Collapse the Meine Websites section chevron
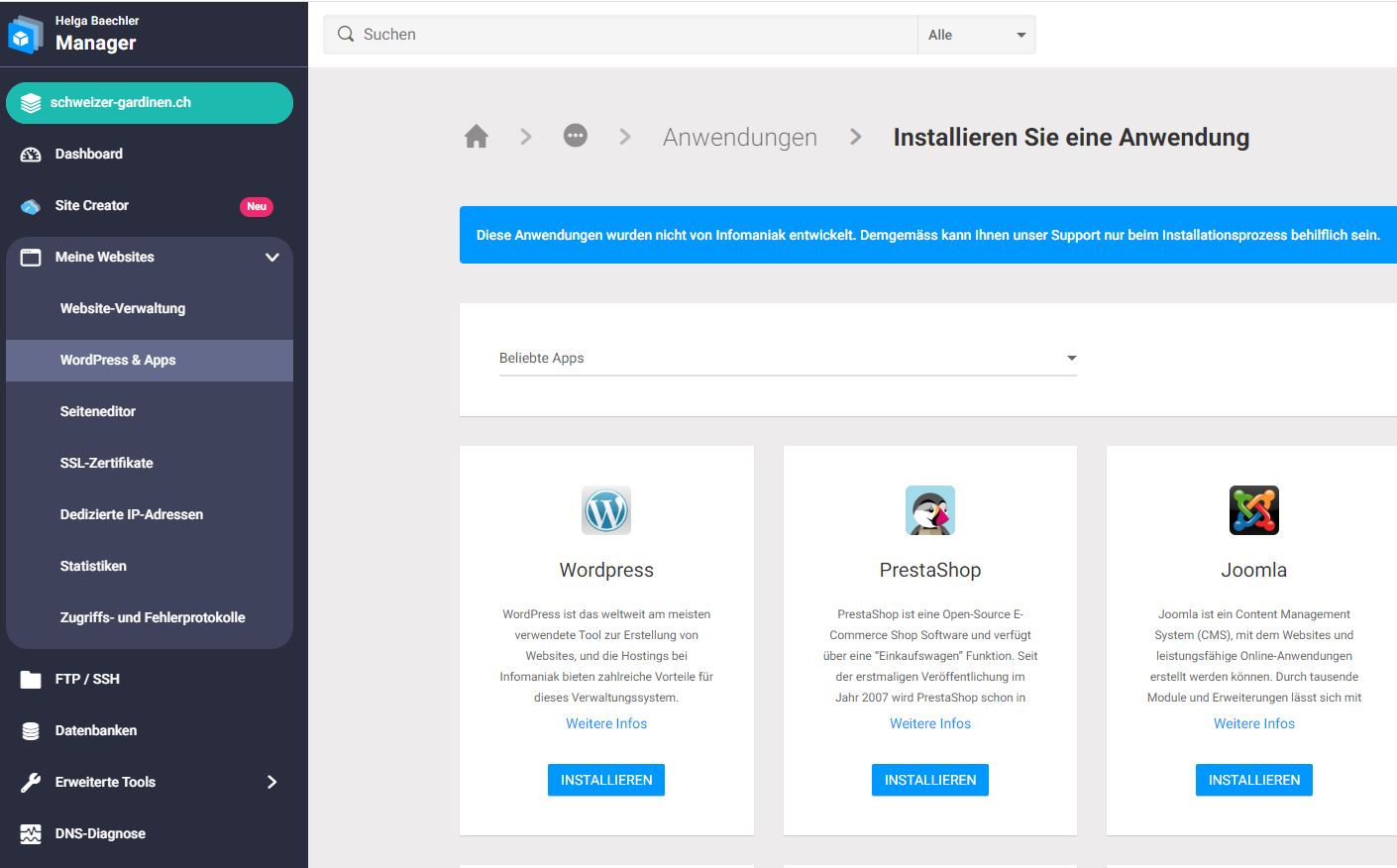This screenshot has width=1397, height=868. [272, 258]
